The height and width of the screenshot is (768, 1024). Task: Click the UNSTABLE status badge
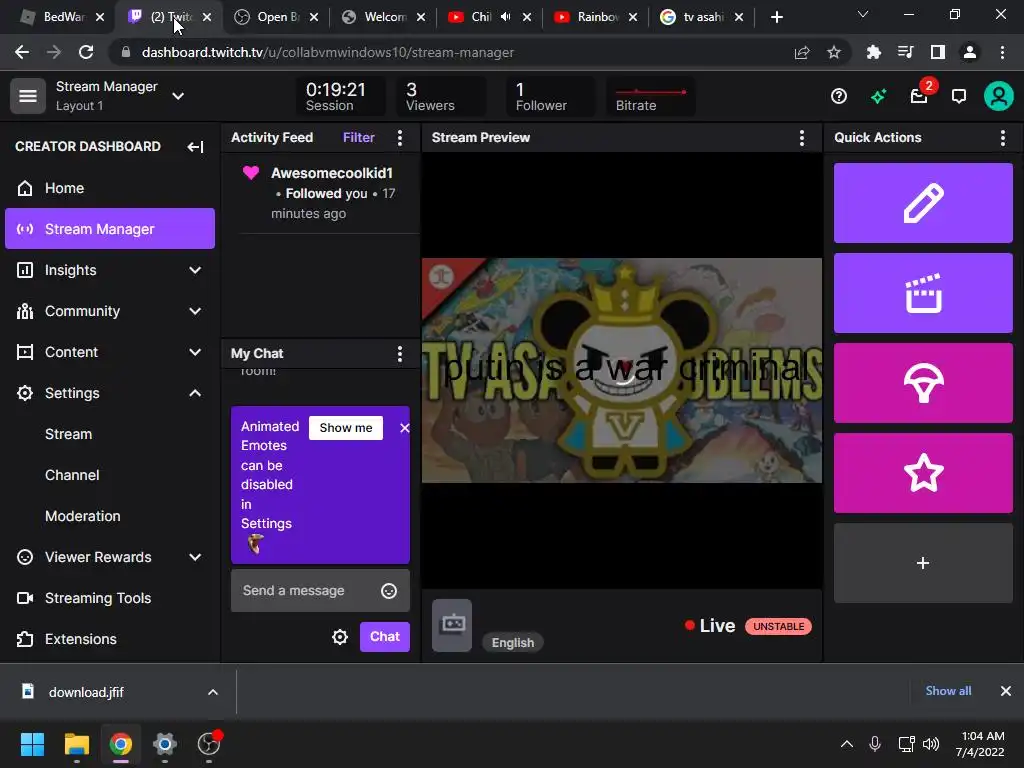(x=778, y=626)
